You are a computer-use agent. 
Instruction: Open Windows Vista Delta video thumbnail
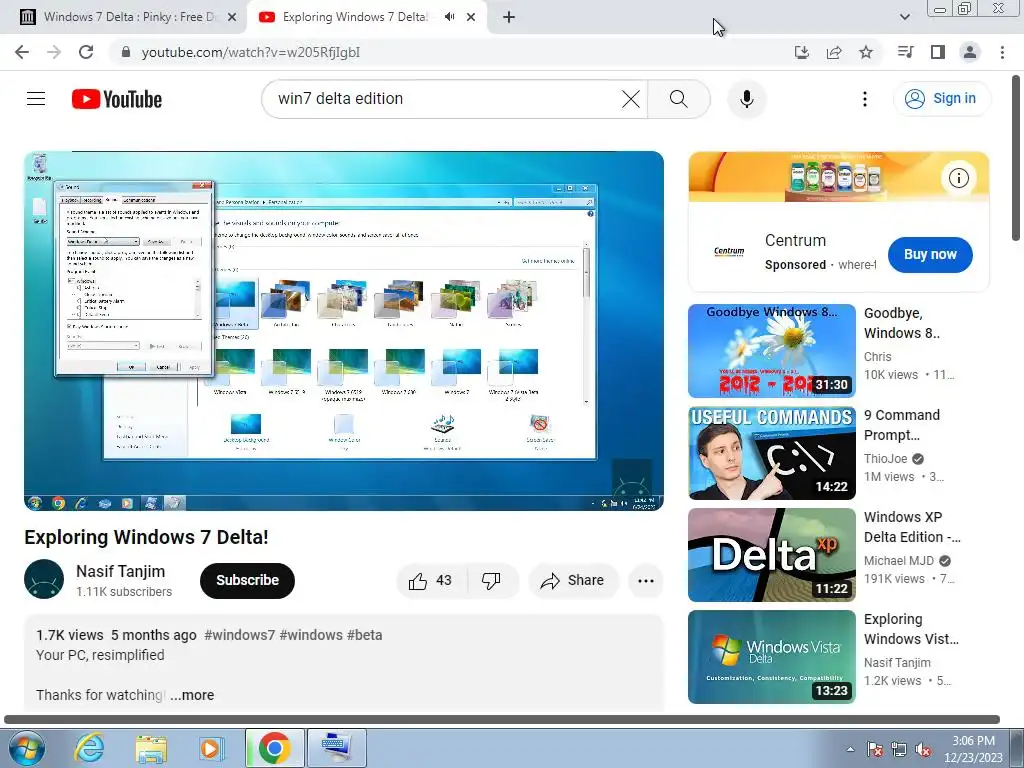point(772,657)
